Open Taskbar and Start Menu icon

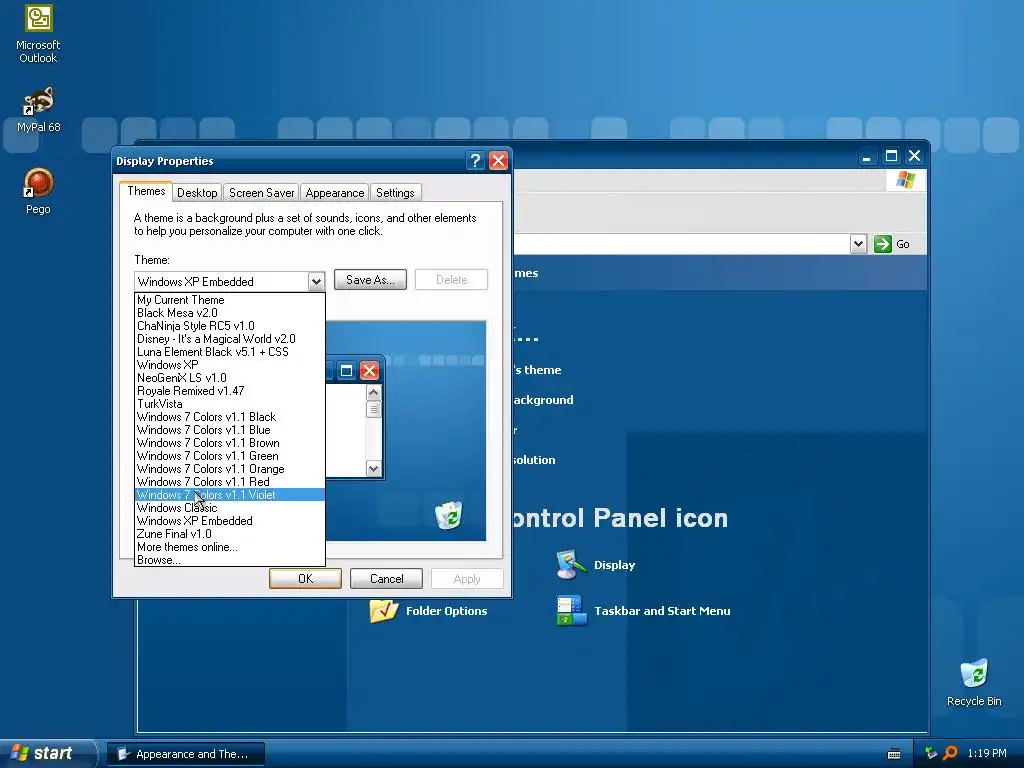tap(571, 611)
